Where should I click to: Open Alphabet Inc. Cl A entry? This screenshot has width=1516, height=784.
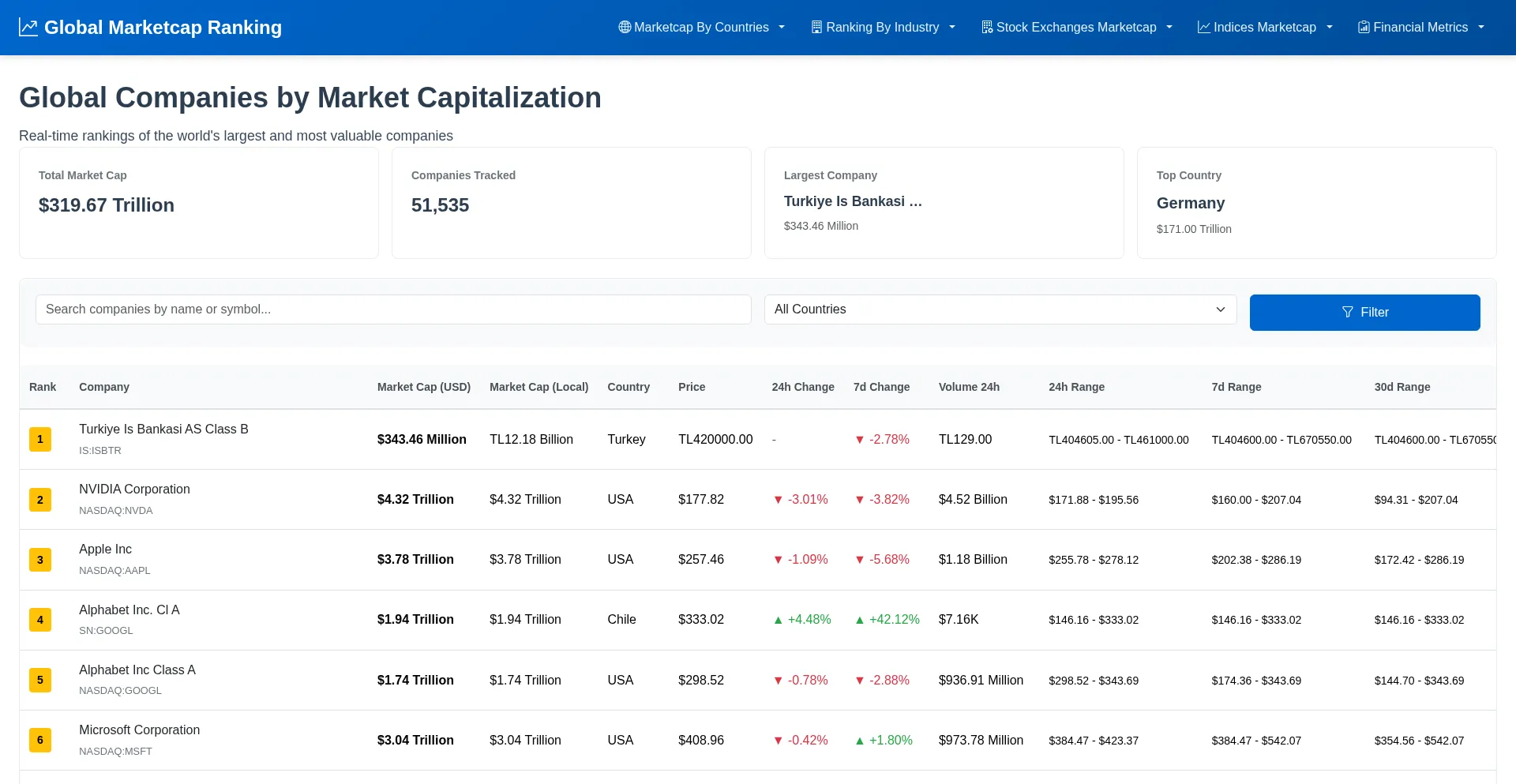129,610
